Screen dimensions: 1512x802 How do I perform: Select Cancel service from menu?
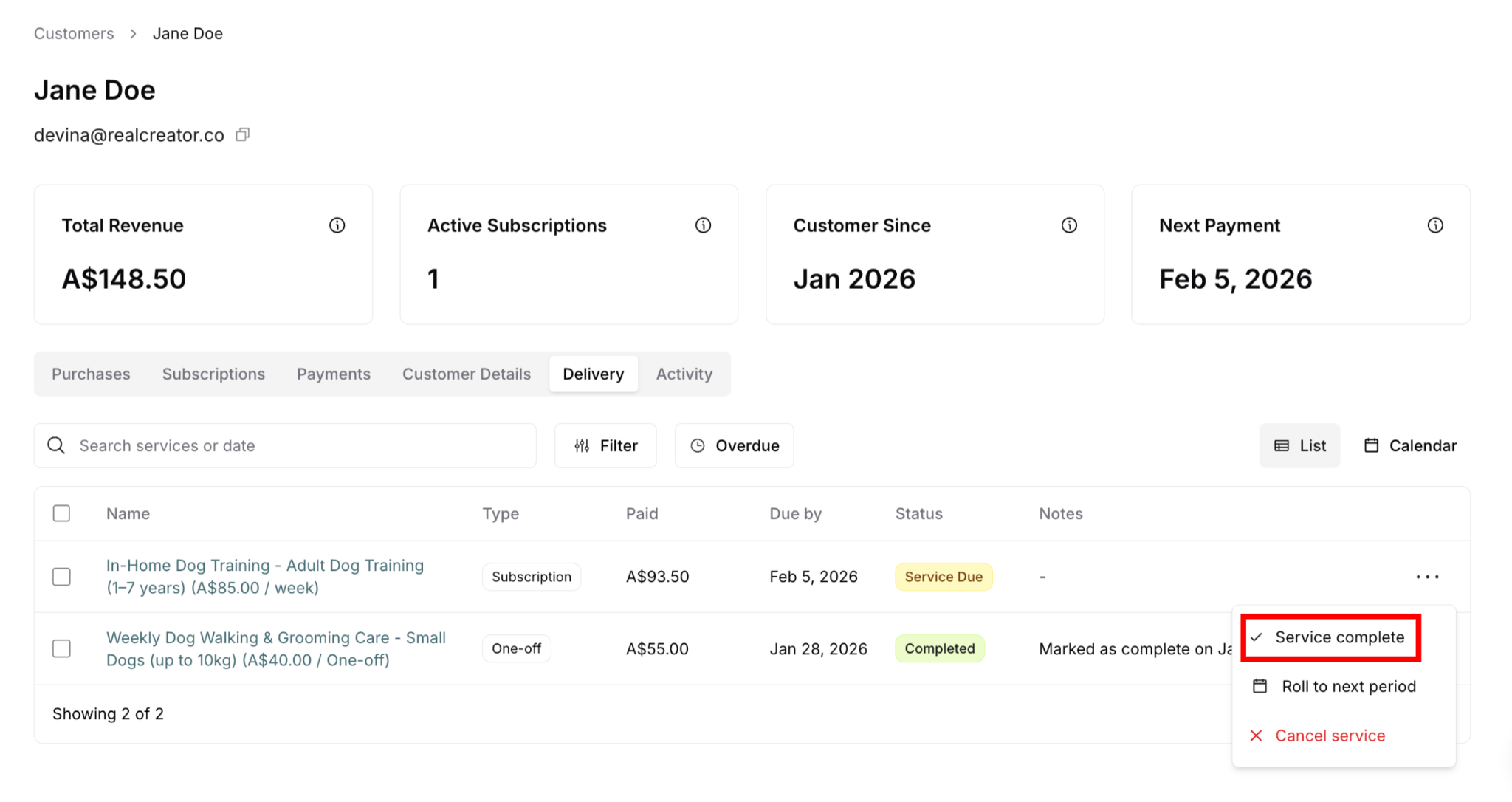coord(1329,736)
